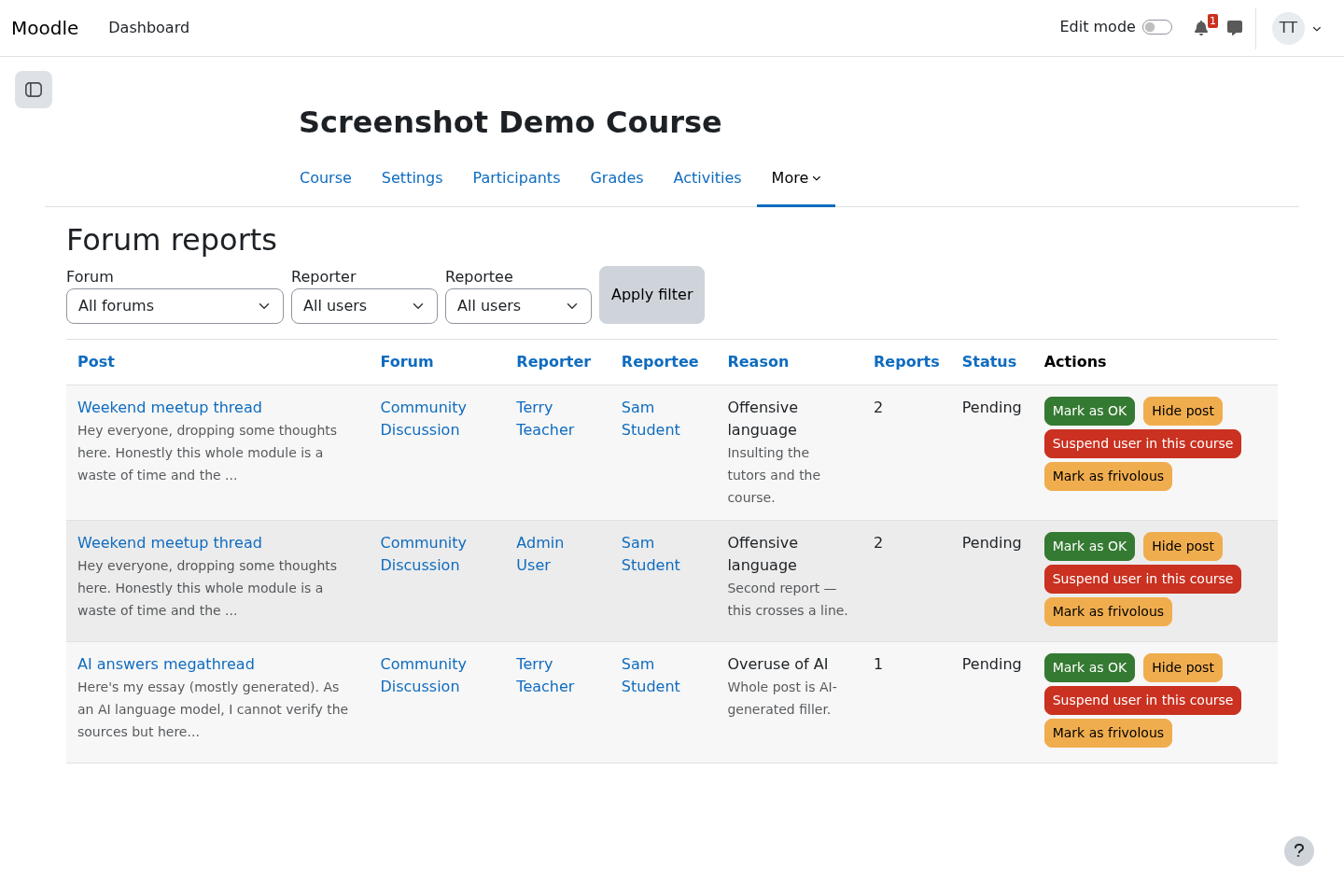
Task: Open Community Discussion in Terry's Weekend meetup row
Action: (x=423, y=419)
